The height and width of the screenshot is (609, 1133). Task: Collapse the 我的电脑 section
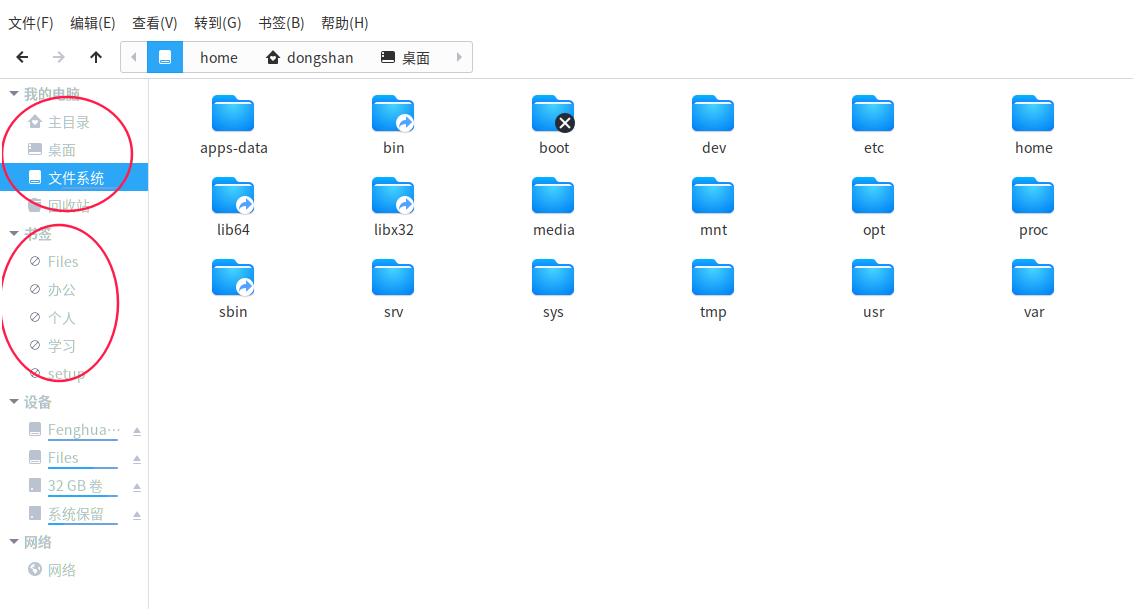point(14,92)
